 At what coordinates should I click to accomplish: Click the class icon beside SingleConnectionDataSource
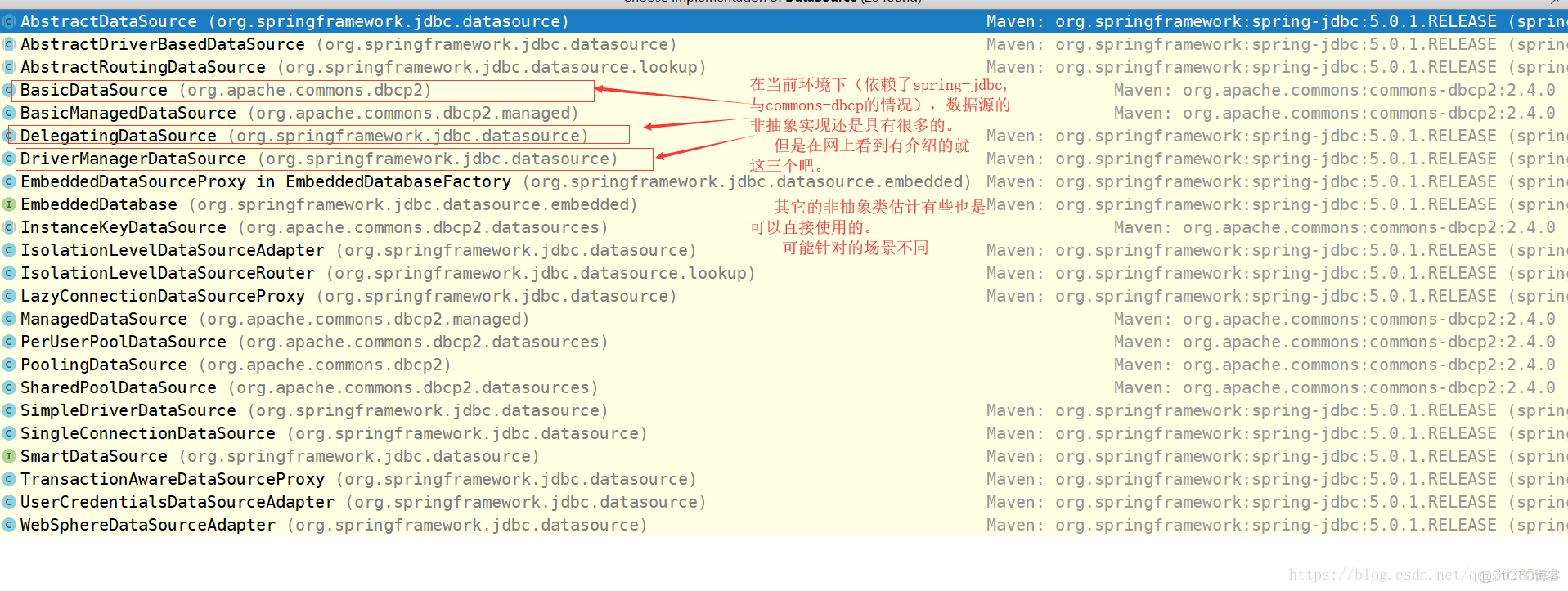click(x=8, y=433)
